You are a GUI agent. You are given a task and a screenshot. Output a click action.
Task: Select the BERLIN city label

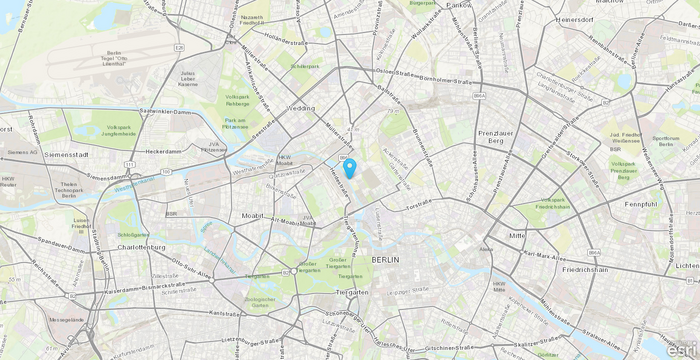(x=385, y=260)
